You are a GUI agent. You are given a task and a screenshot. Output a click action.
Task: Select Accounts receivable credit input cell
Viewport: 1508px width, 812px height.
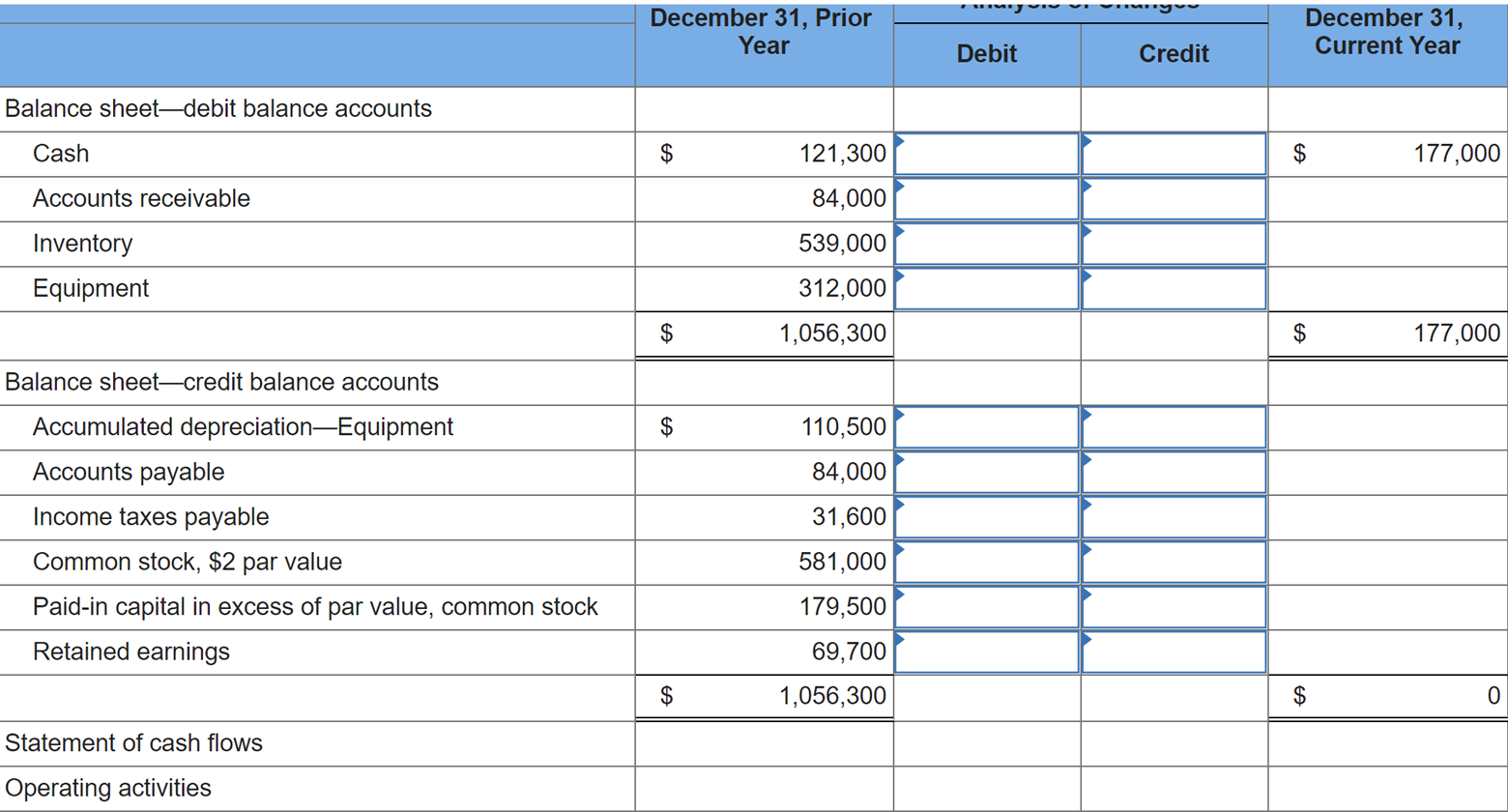pos(1174,198)
